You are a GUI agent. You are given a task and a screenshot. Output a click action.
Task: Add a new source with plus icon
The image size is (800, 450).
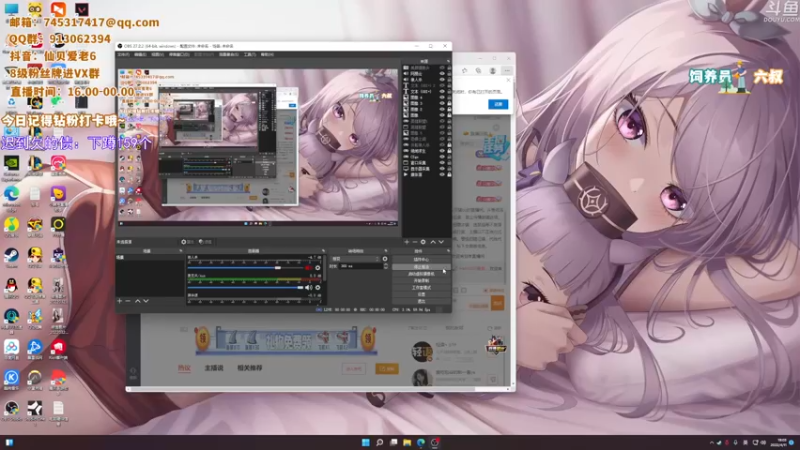click(x=407, y=242)
